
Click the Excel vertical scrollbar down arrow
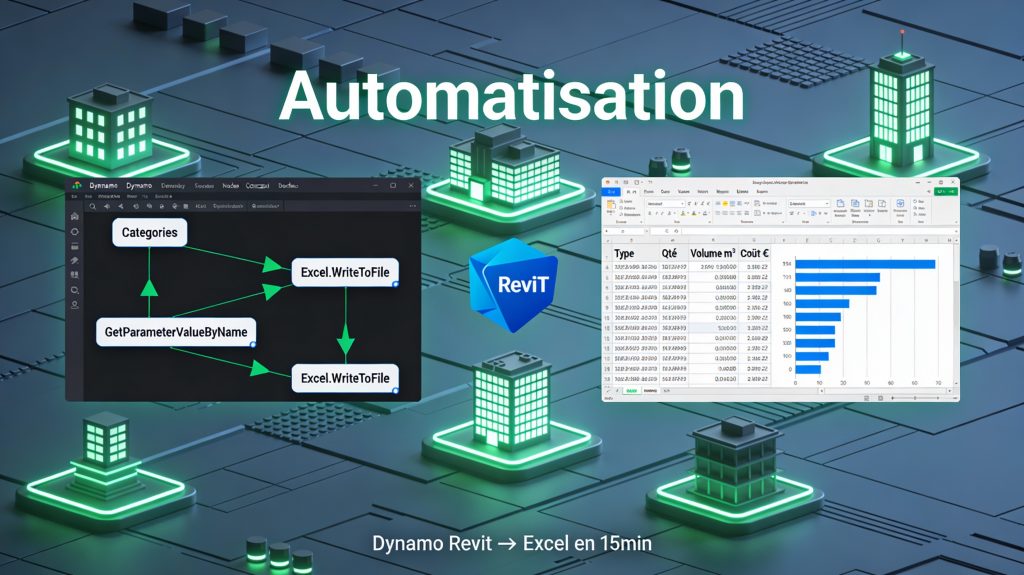[x=956, y=383]
